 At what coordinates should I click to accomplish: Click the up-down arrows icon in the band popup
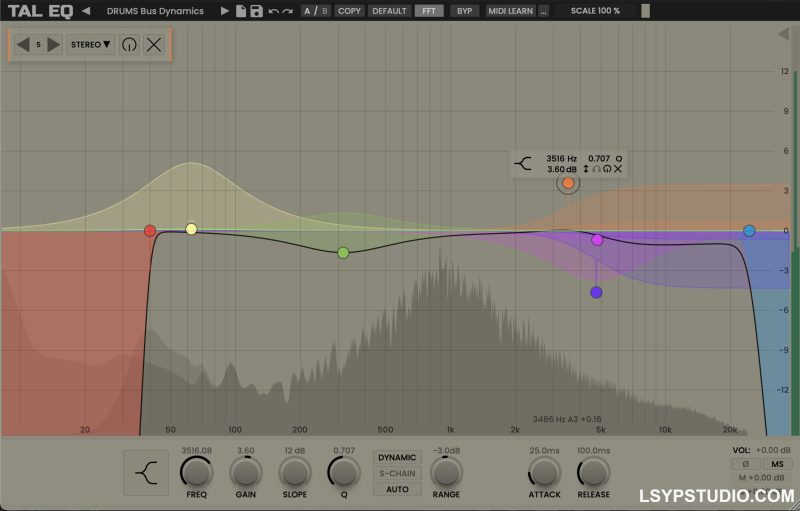point(586,169)
